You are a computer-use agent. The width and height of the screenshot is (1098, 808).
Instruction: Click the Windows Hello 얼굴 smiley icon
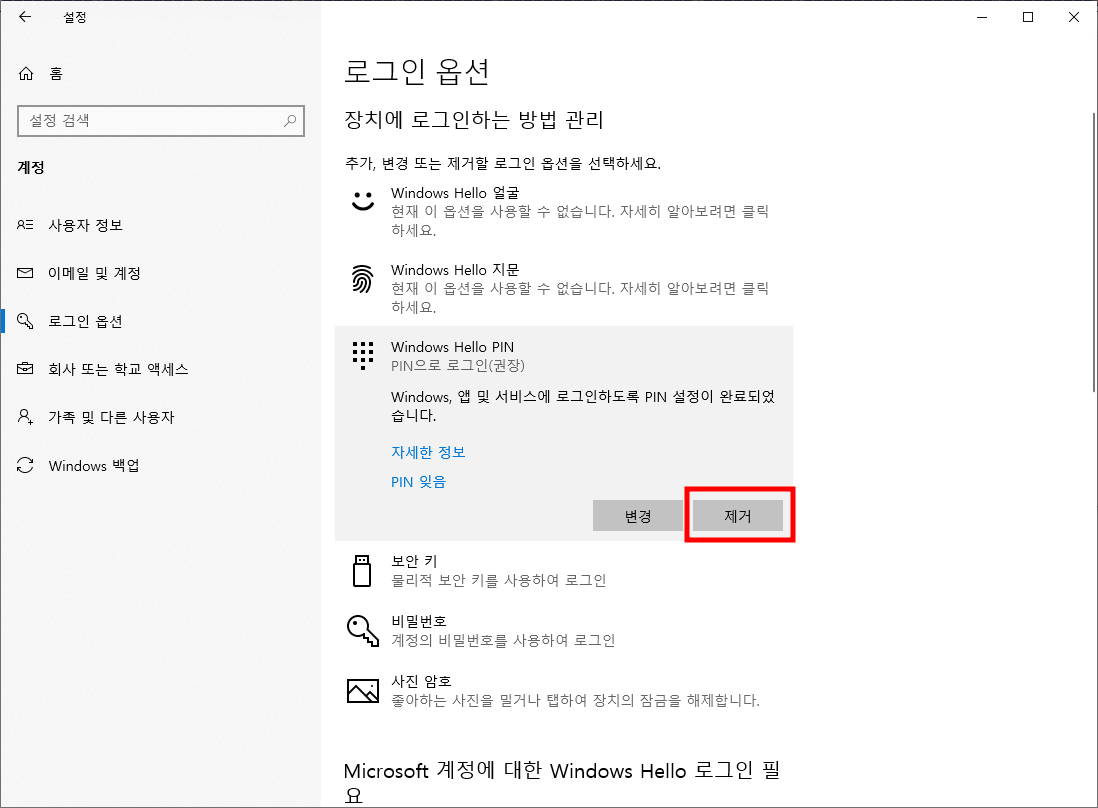coord(363,201)
